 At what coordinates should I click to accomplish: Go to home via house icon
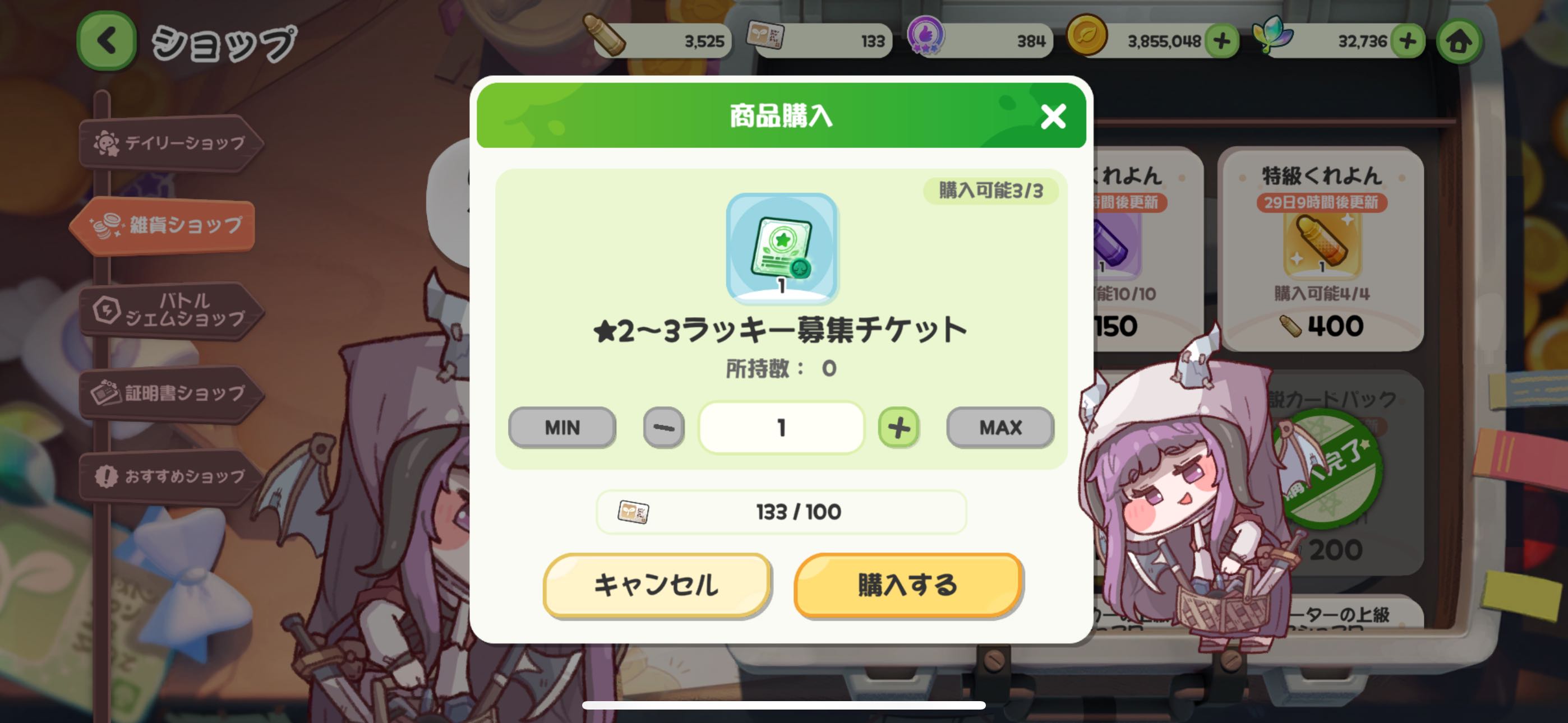(1459, 41)
